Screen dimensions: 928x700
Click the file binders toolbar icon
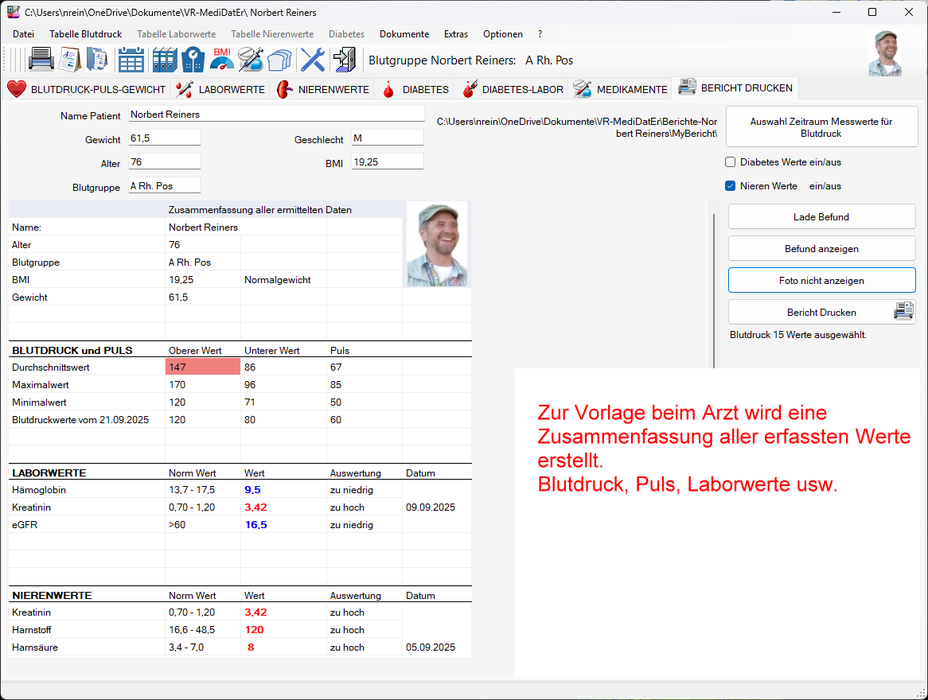tap(164, 60)
